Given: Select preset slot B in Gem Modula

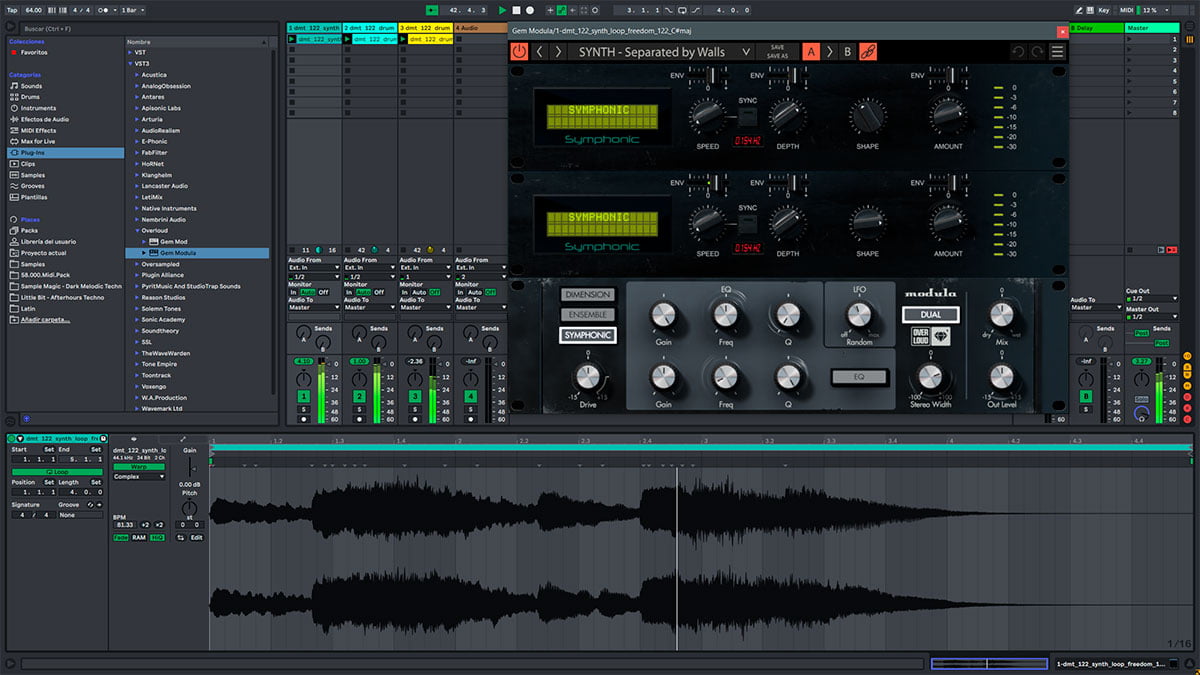Looking at the screenshot, I should point(848,51).
